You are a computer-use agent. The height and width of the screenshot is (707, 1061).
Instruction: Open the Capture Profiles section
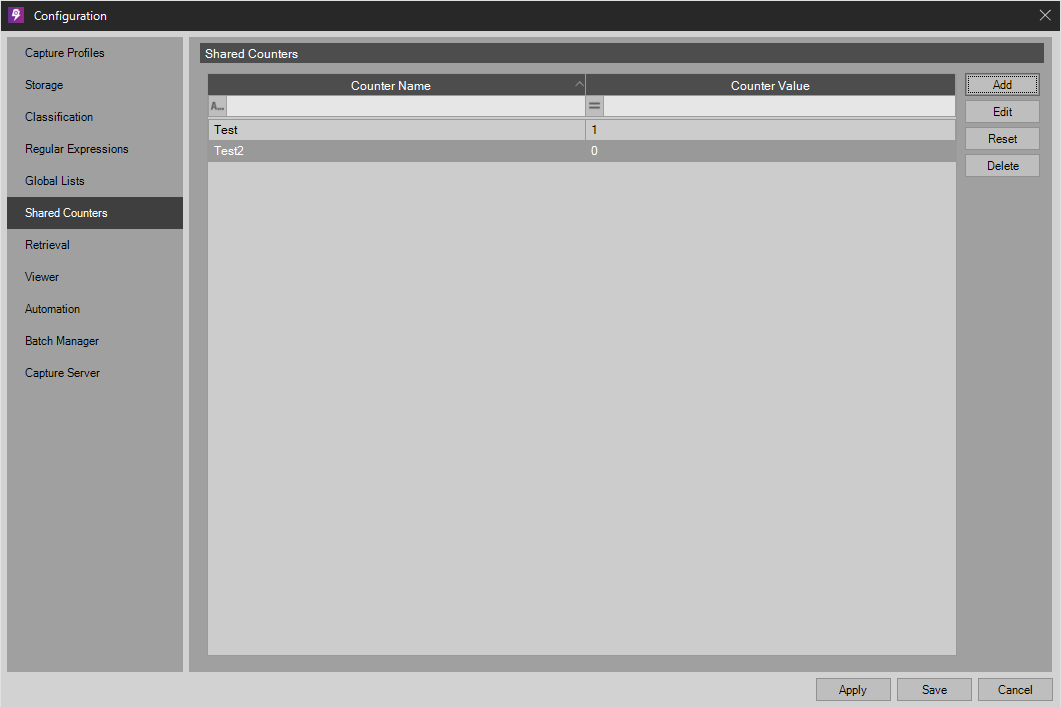point(95,53)
